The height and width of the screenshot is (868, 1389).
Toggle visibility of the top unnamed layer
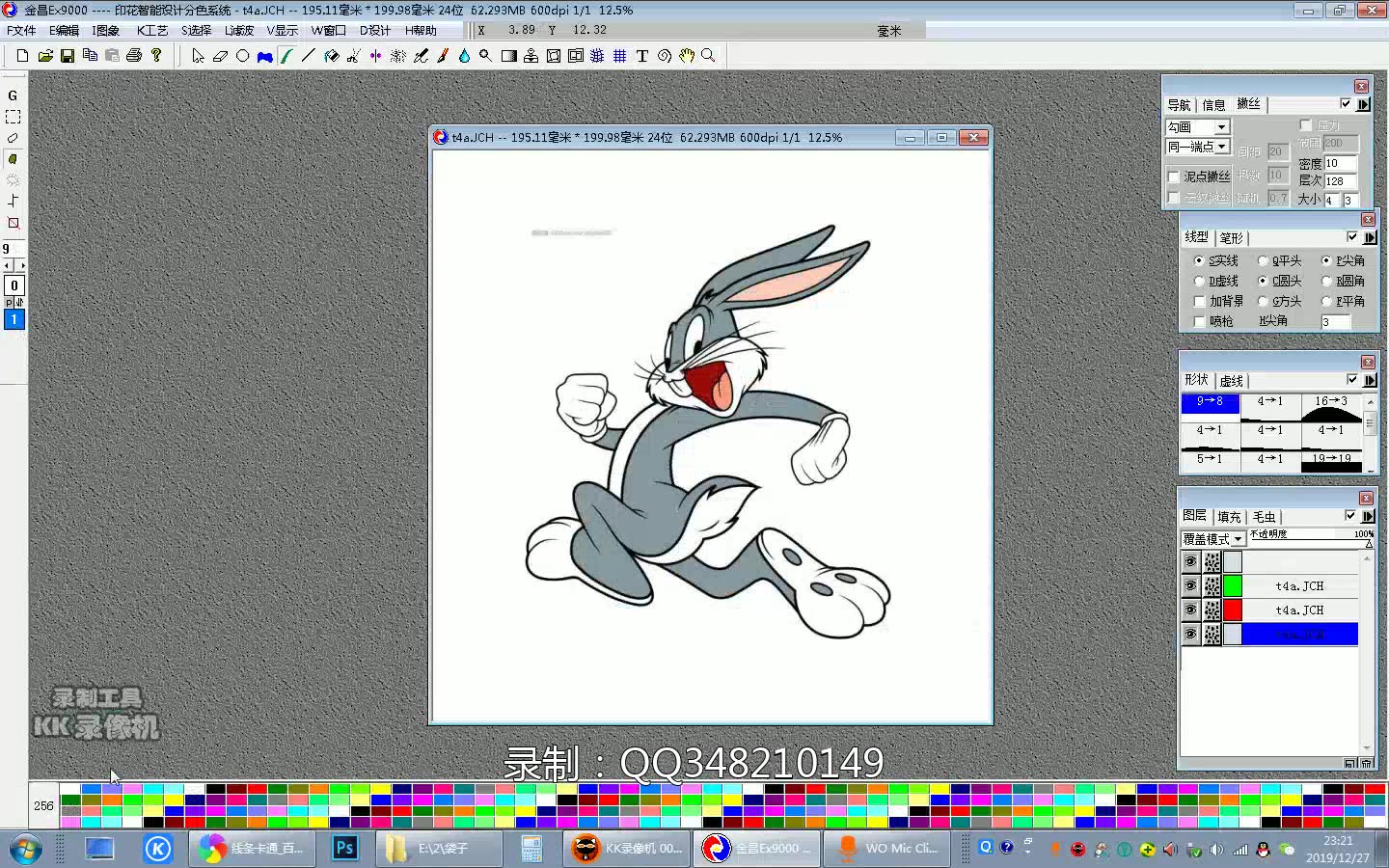(x=1190, y=561)
